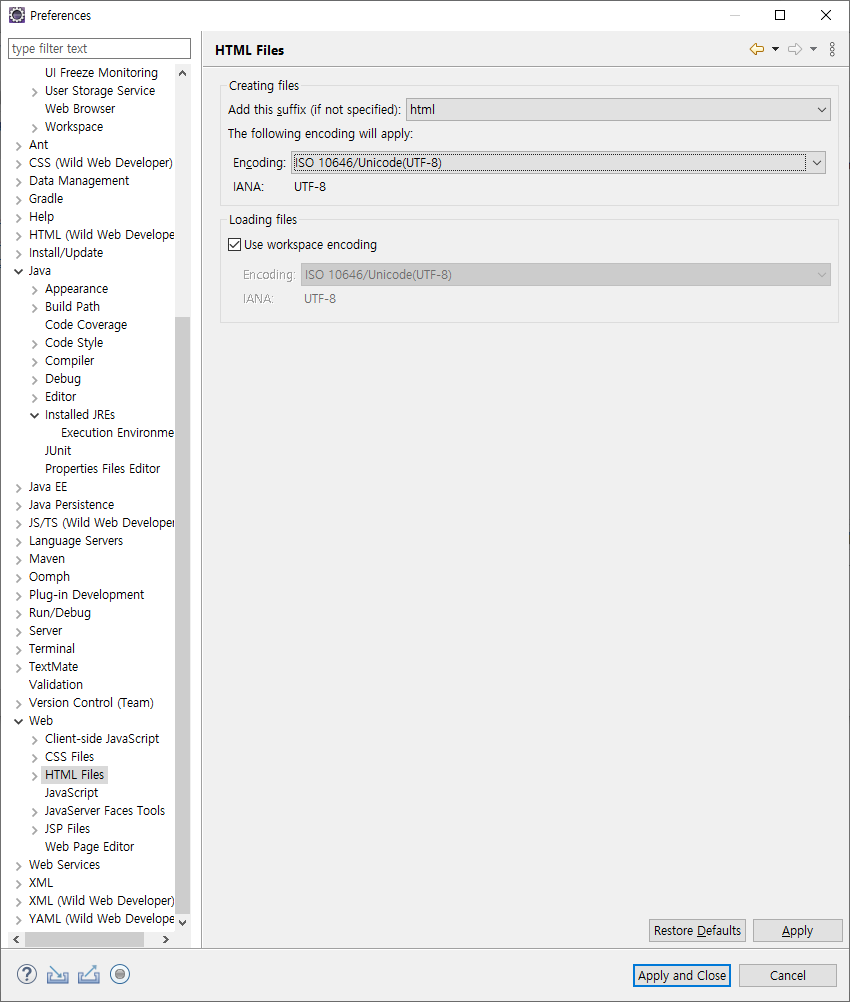This screenshot has width=850, height=1002.
Task: Select Version Control (Team) entry
Action: (91, 702)
